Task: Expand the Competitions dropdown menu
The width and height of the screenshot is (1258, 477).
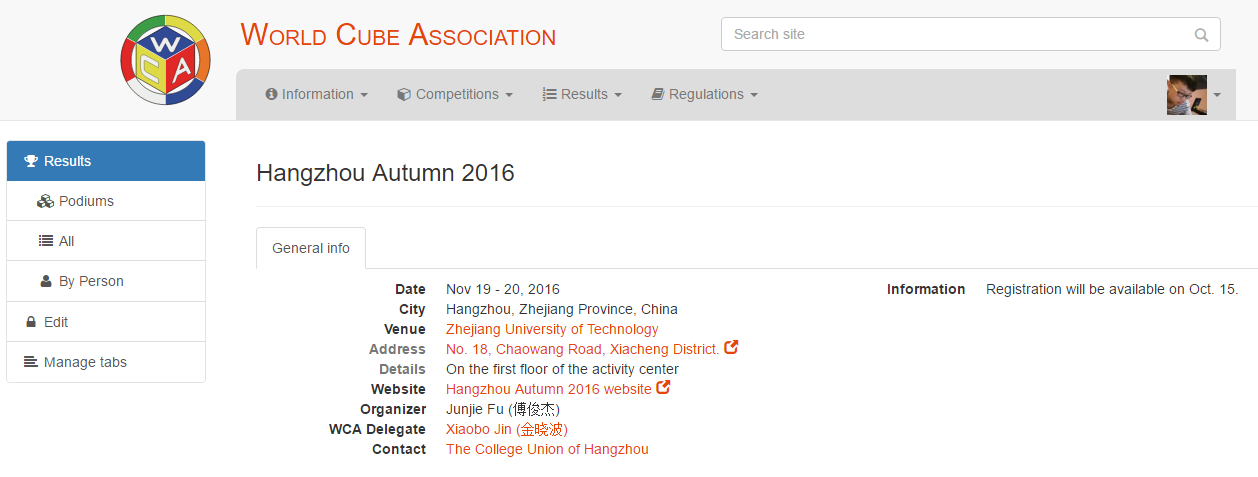Action: coord(455,94)
